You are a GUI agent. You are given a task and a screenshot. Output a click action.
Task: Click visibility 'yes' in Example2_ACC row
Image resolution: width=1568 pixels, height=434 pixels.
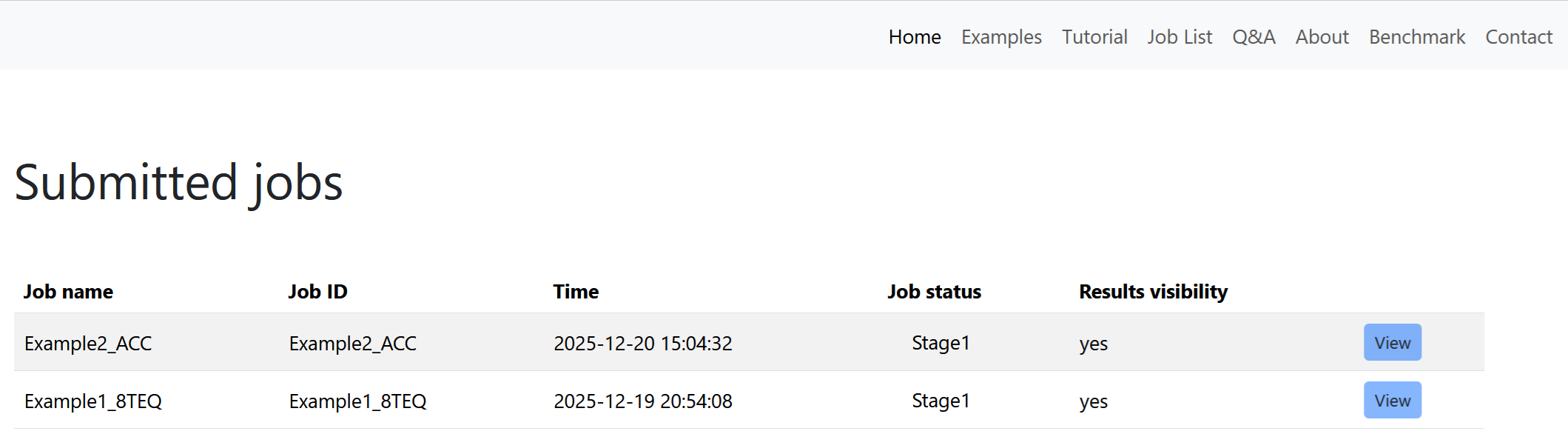coord(1094,344)
